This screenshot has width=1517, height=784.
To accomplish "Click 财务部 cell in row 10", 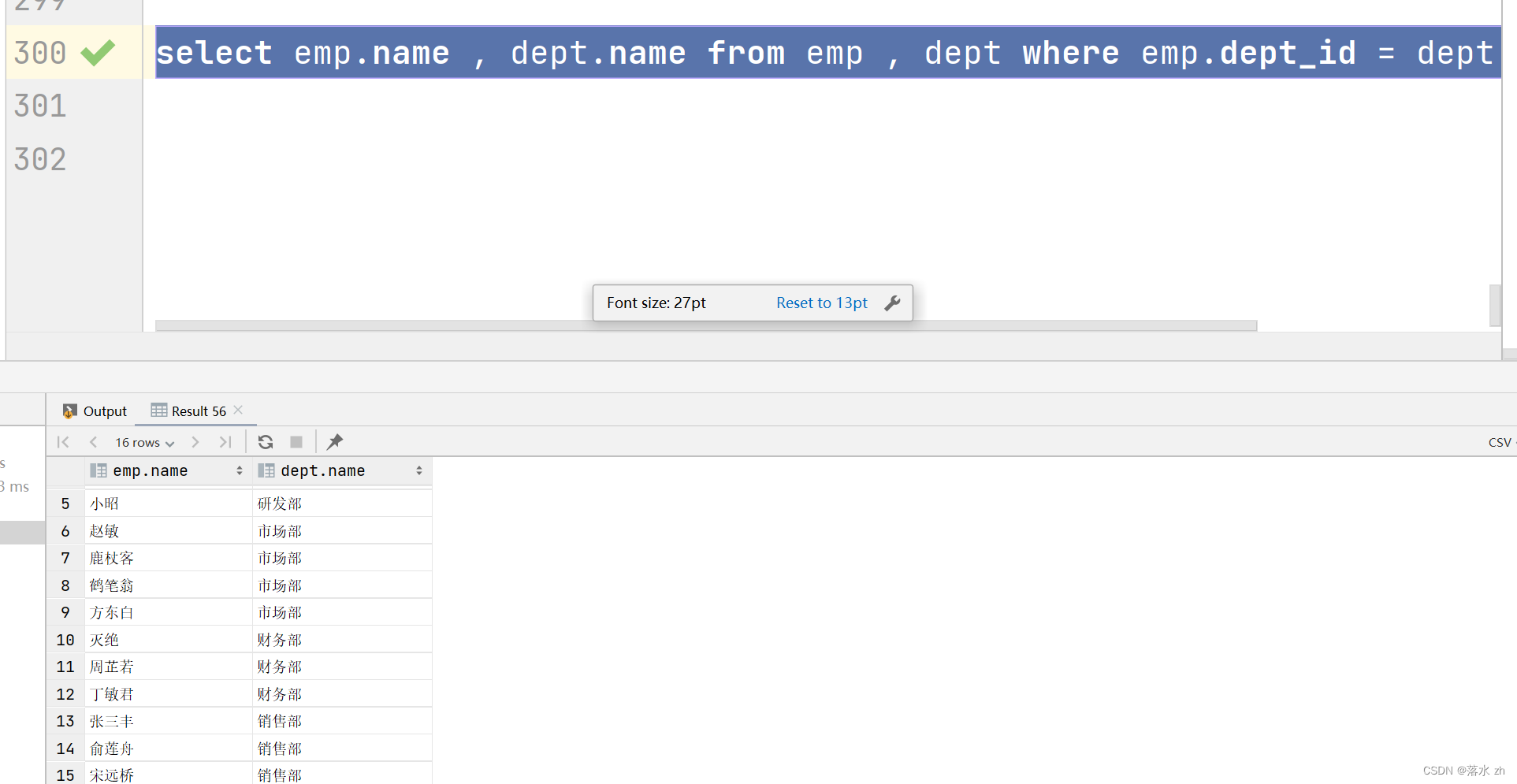I will [x=342, y=640].
